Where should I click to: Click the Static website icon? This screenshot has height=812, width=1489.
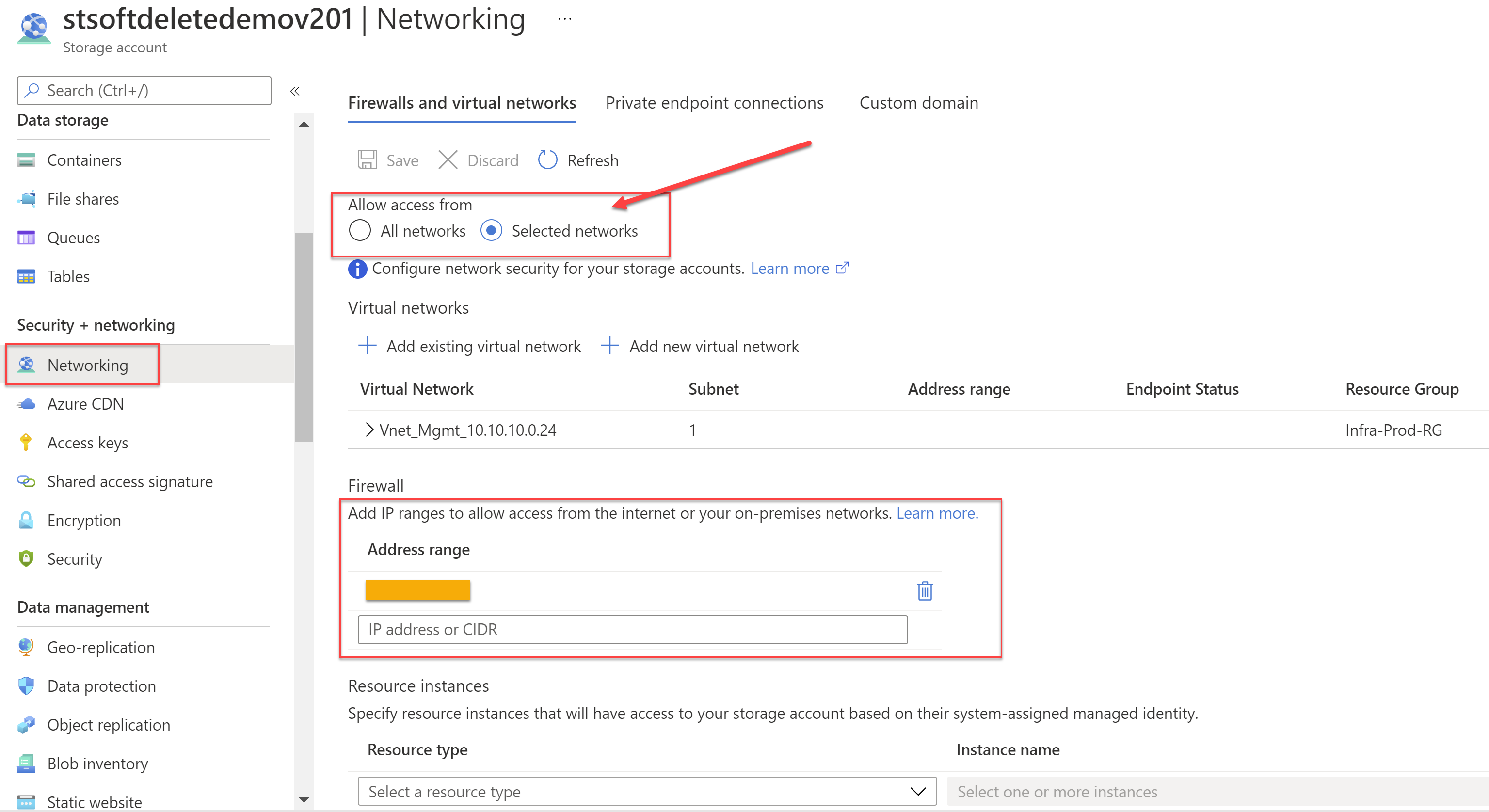(26, 802)
